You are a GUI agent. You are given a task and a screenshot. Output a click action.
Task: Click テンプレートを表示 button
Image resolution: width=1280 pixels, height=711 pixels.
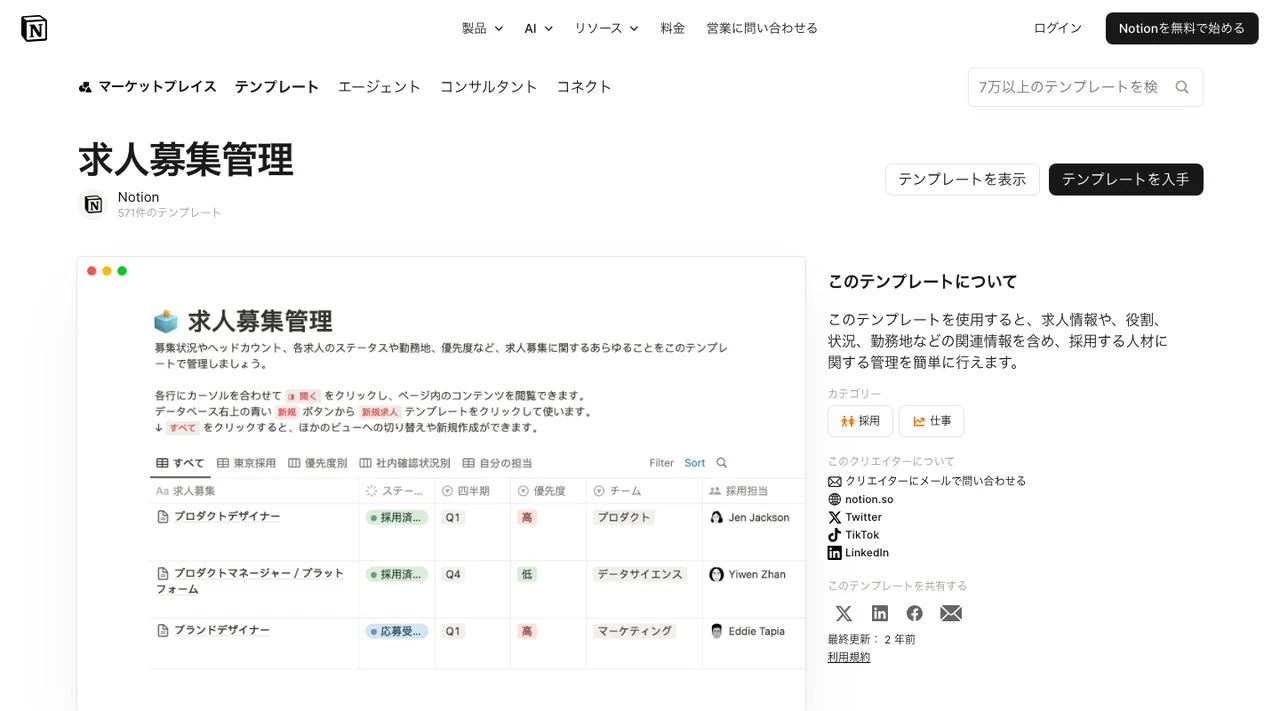pos(962,179)
